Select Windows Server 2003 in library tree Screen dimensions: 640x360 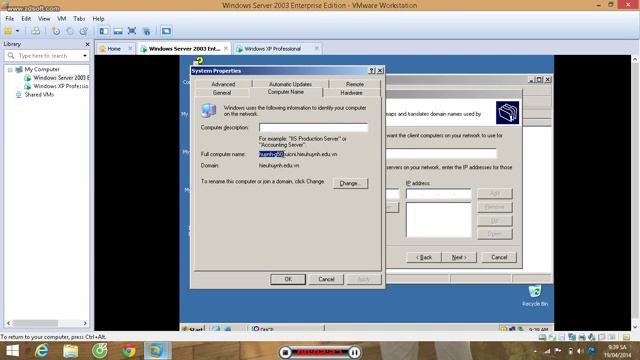coord(57,78)
